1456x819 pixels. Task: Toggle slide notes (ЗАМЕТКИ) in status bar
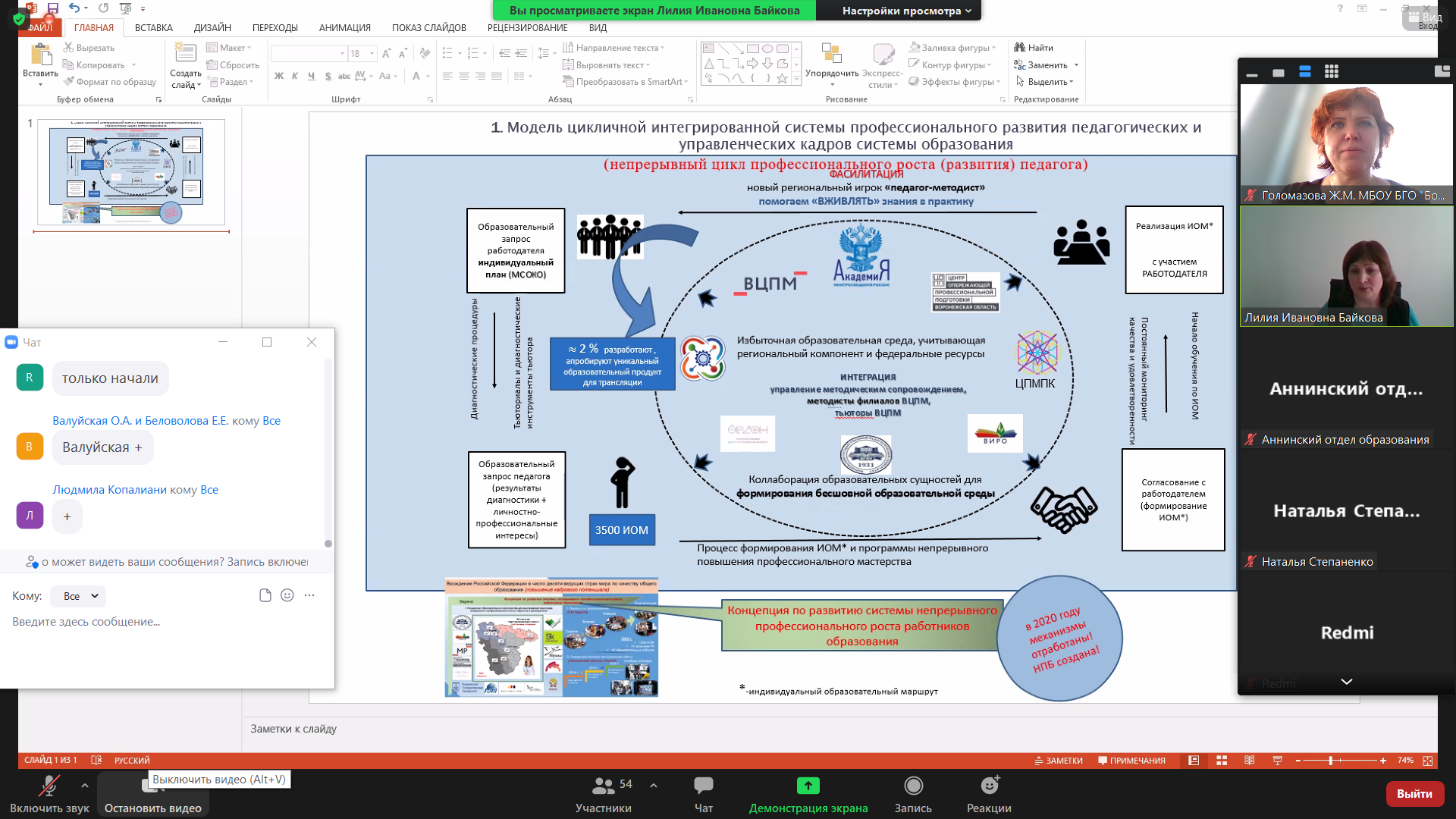tap(1059, 761)
